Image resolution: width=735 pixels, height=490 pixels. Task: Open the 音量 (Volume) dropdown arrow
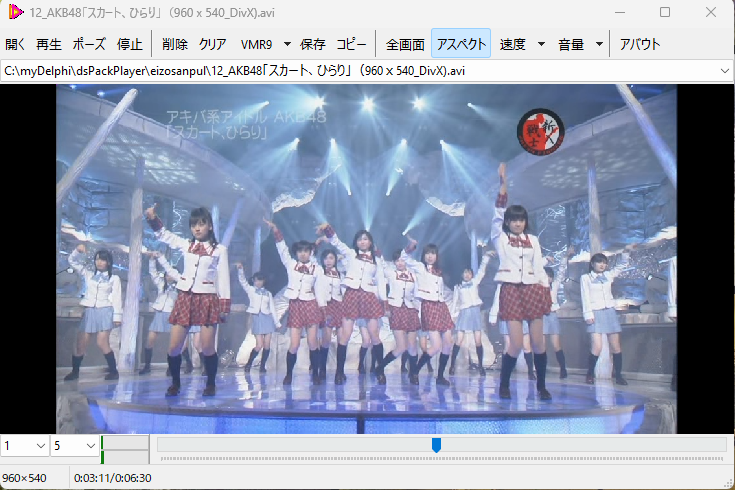[599, 44]
